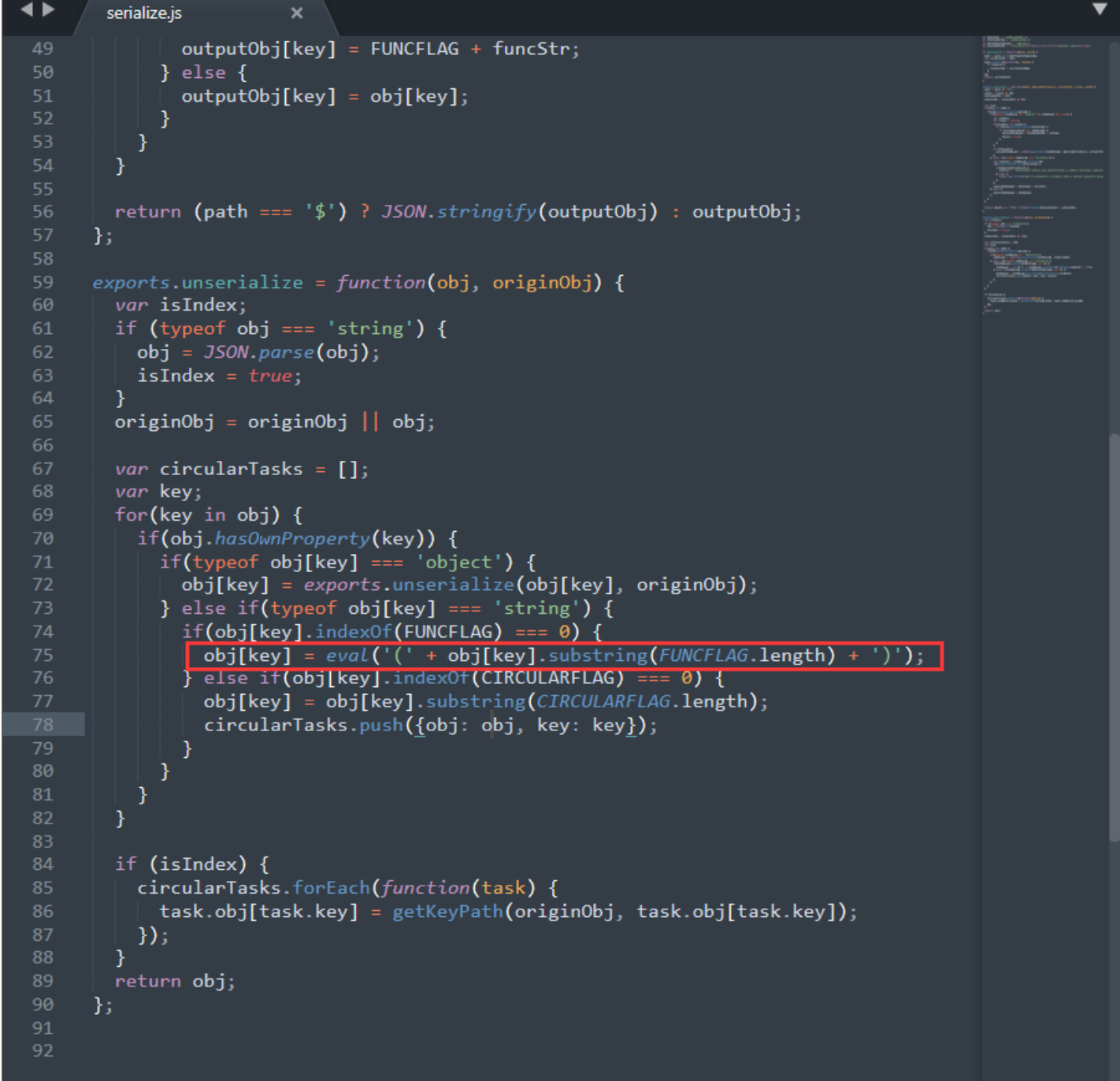Click the "'object'" literal on line 71
Image resolution: width=1120 pixels, height=1081 pixels.
pos(459,562)
